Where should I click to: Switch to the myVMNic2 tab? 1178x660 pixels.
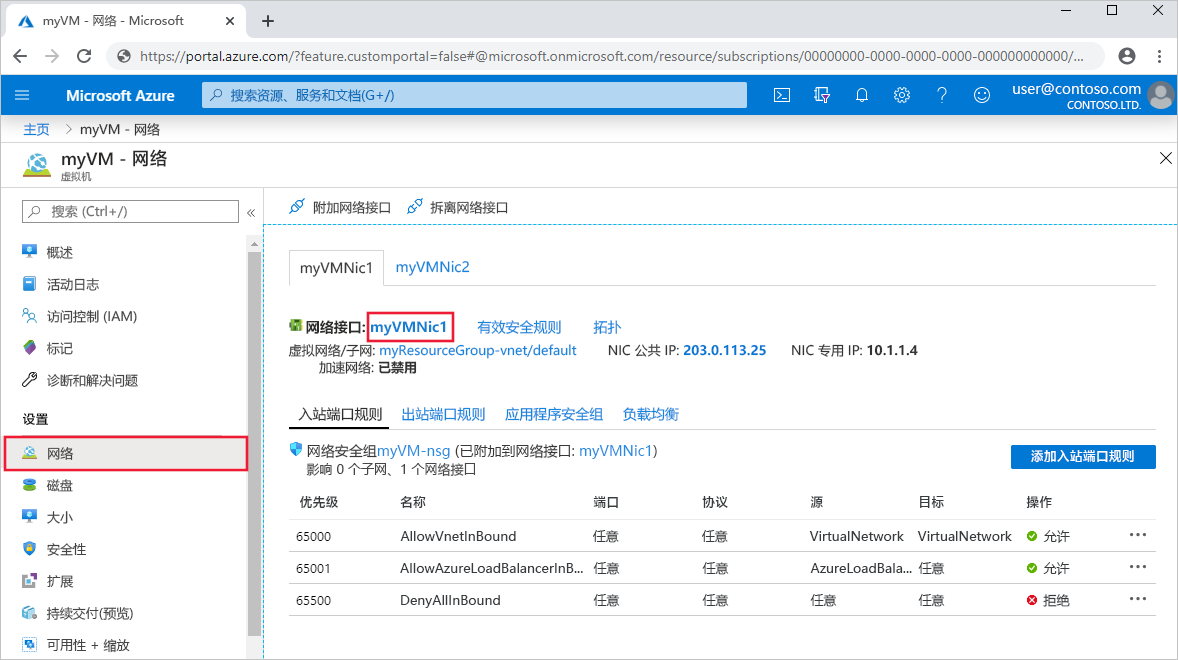[x=432, y=267]
